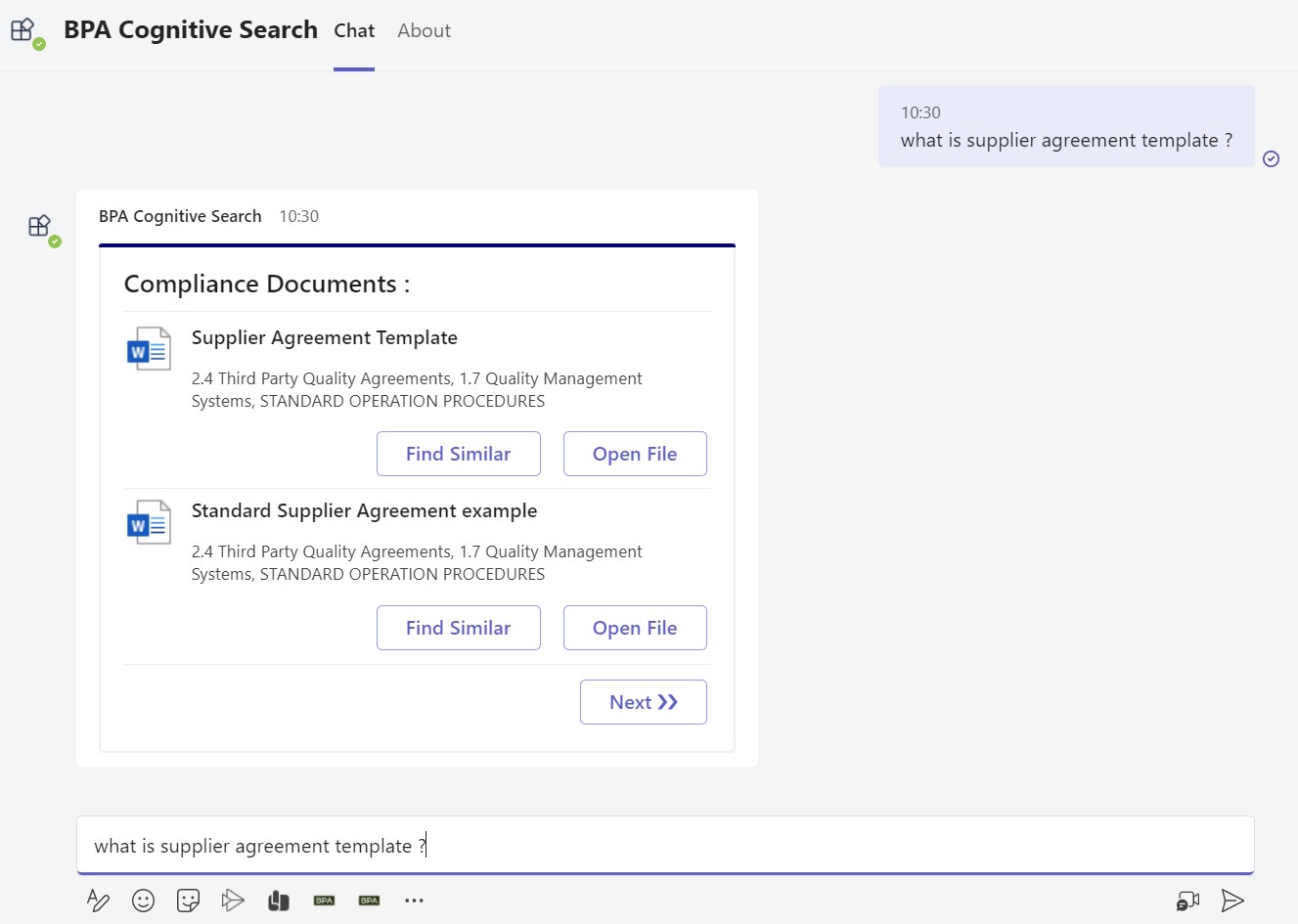Click the Stream share arrow icon in compose toolbar

click(233, 901)
